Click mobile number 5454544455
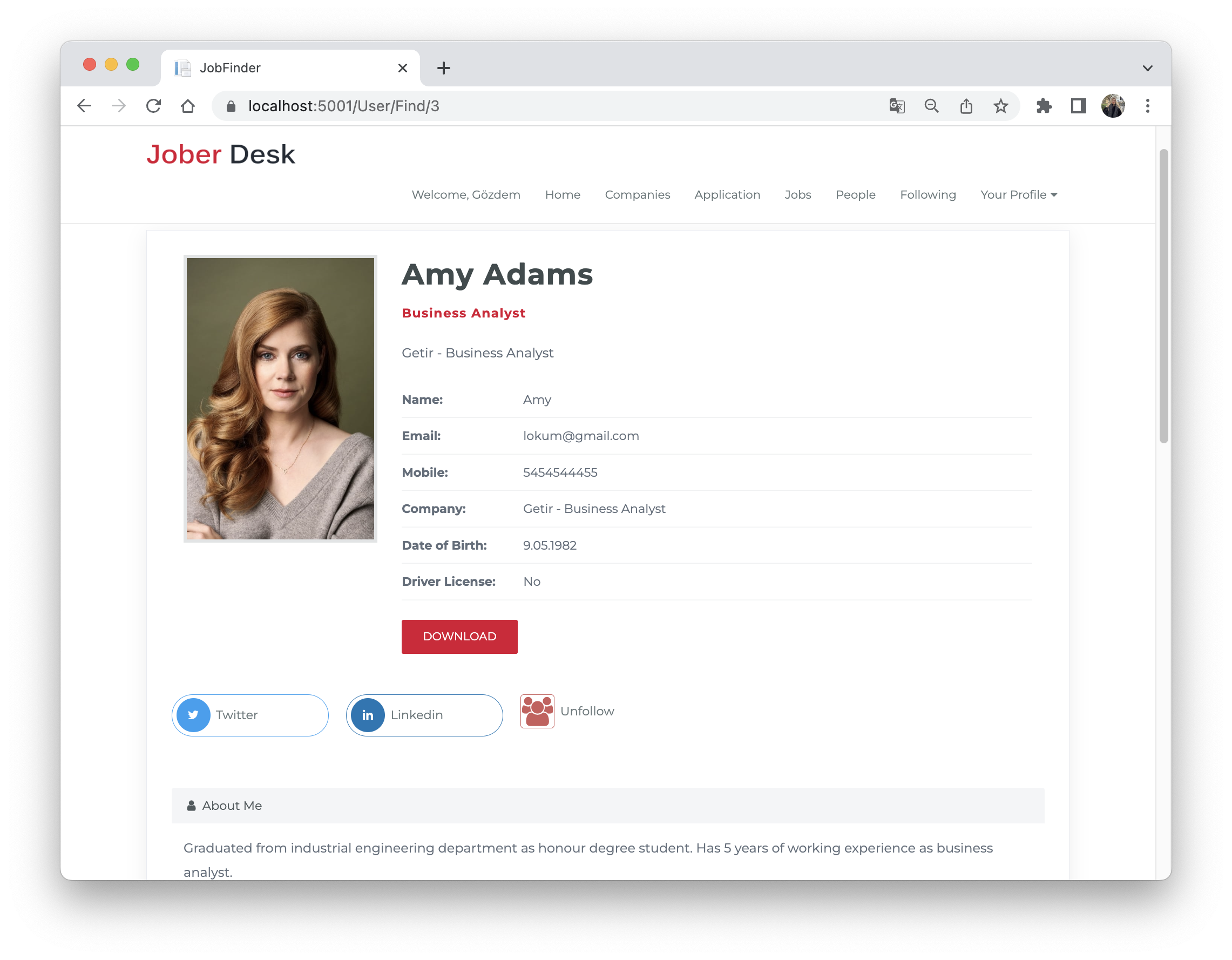1232x960 pixels. (x=560, y=472)
